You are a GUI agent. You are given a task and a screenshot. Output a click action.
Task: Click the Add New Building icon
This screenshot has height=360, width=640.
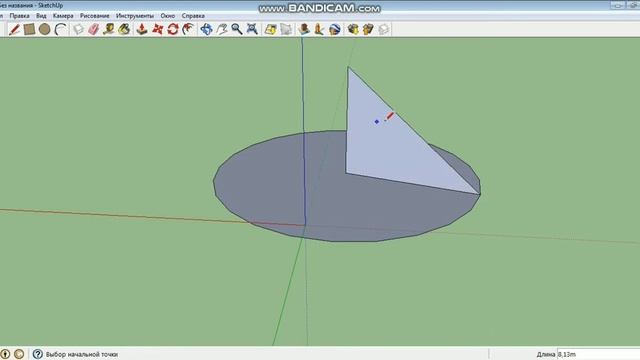[304, 29]
